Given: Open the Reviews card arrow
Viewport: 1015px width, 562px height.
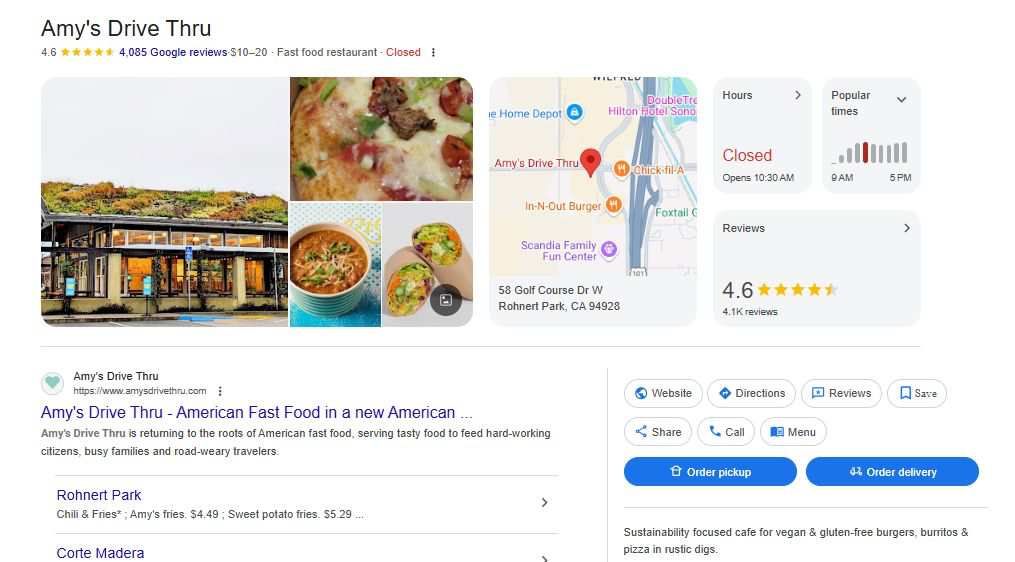Looking at the screenshot, I should click(907, 228).
